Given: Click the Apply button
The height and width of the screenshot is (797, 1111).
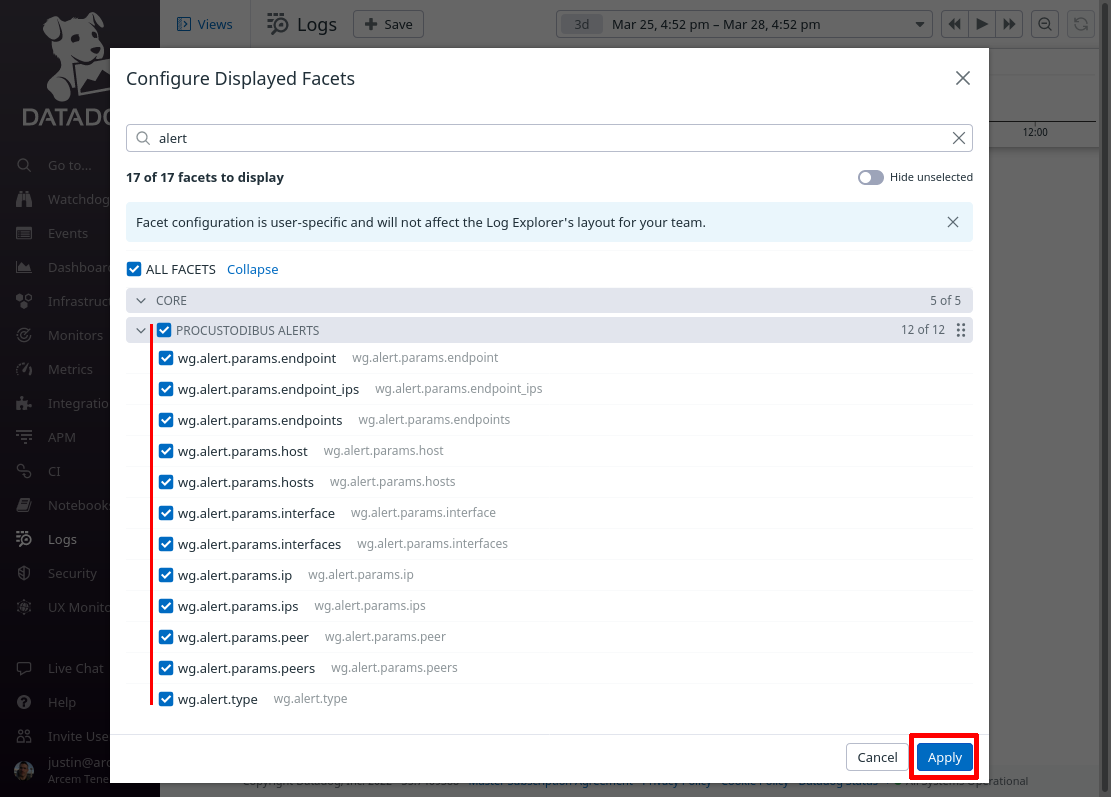Looking at the screenshot, I should (x=944, y=757).
